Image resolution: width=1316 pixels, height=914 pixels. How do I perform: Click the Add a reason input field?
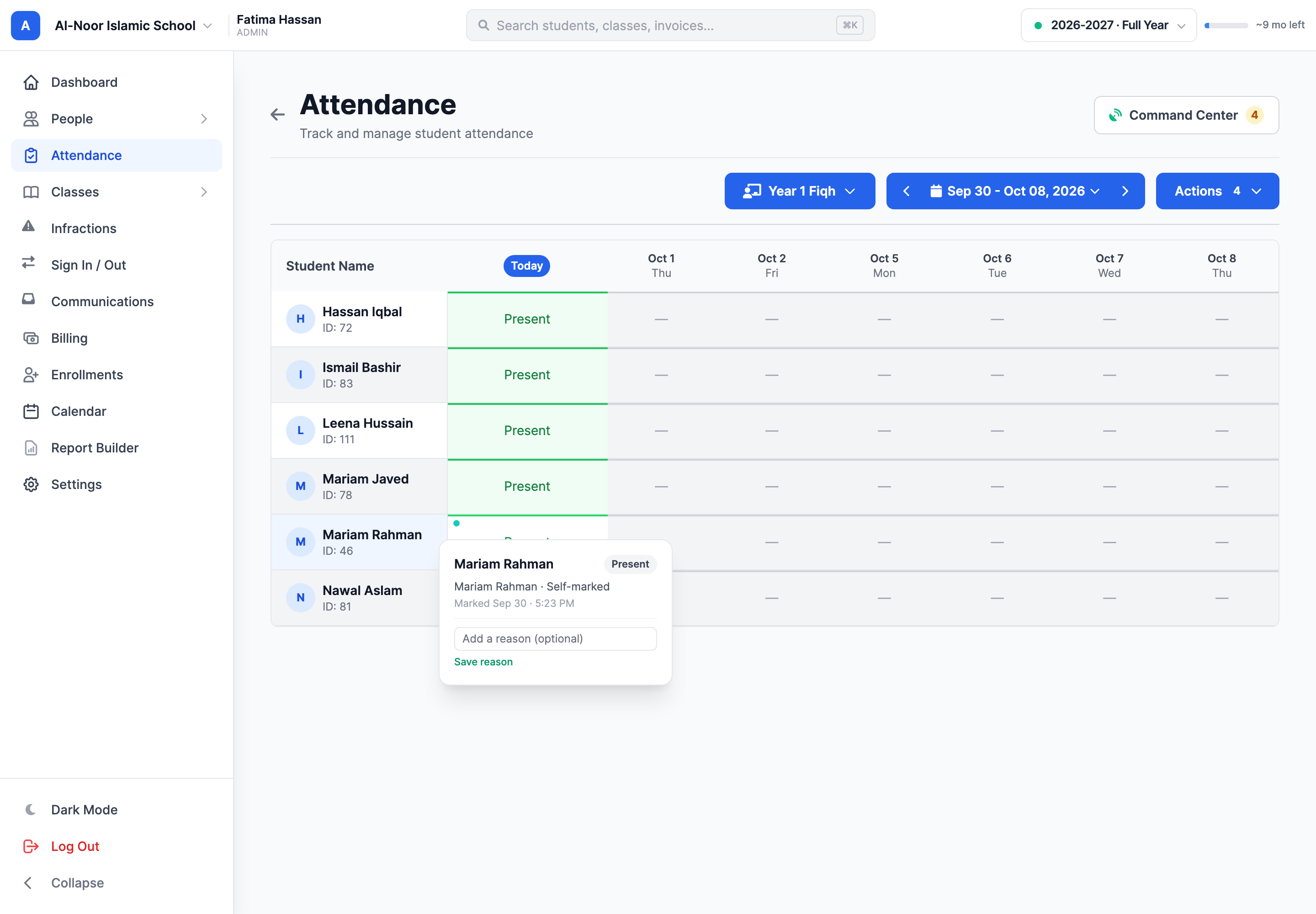[555, 638]
